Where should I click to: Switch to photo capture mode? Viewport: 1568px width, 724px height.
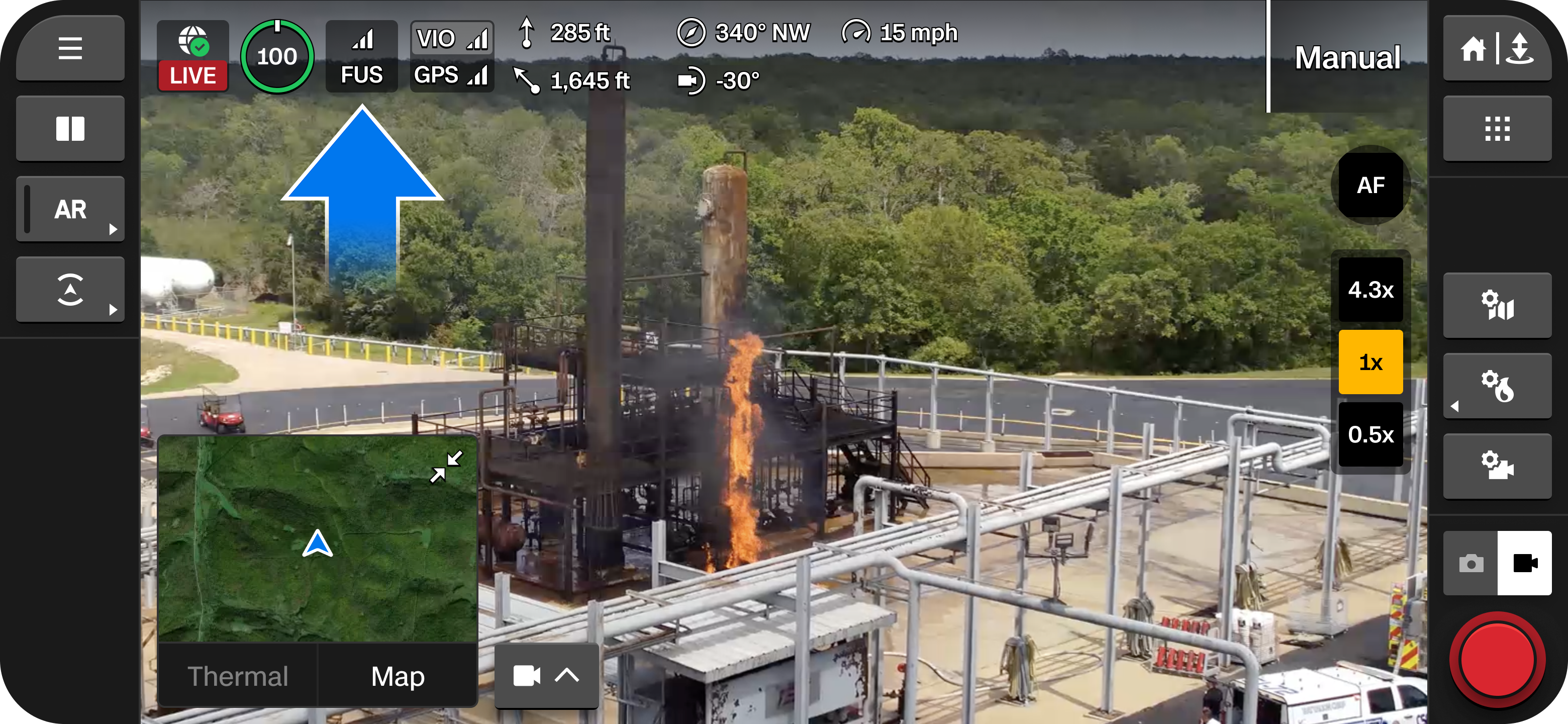[1471, 563]
